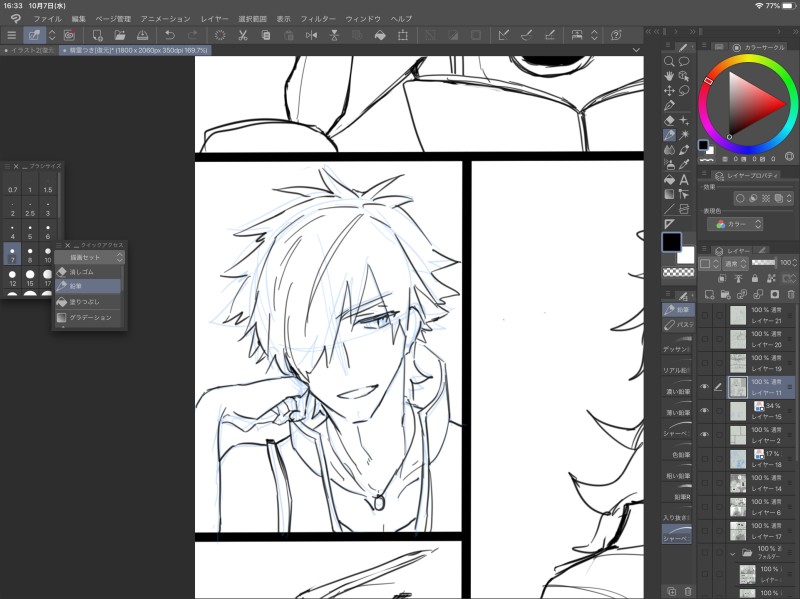Collapse the フォルダー layer folder chevron
This screenshot has height=599, width=800.
tap(733, 553)
